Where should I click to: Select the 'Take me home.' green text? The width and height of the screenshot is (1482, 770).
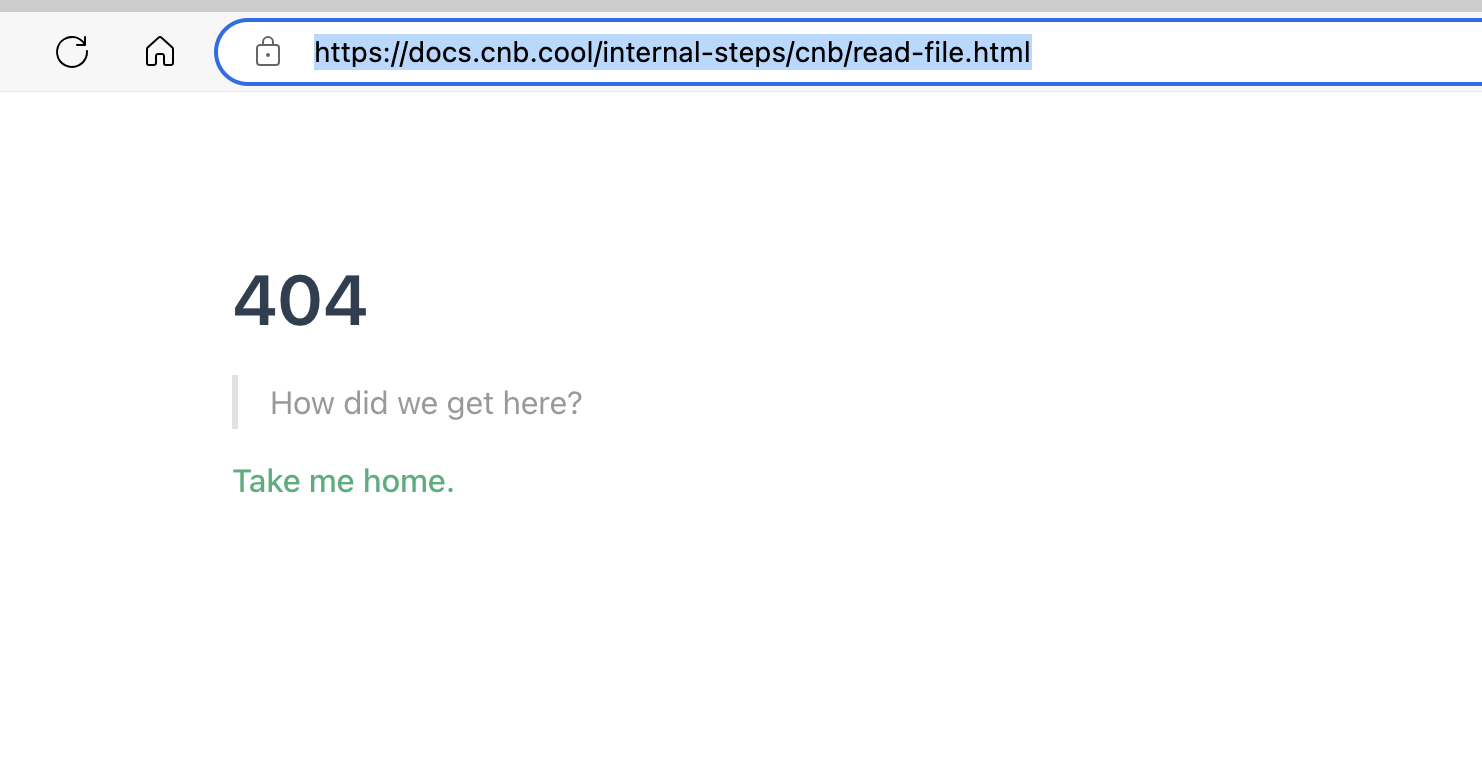point(343,481)
